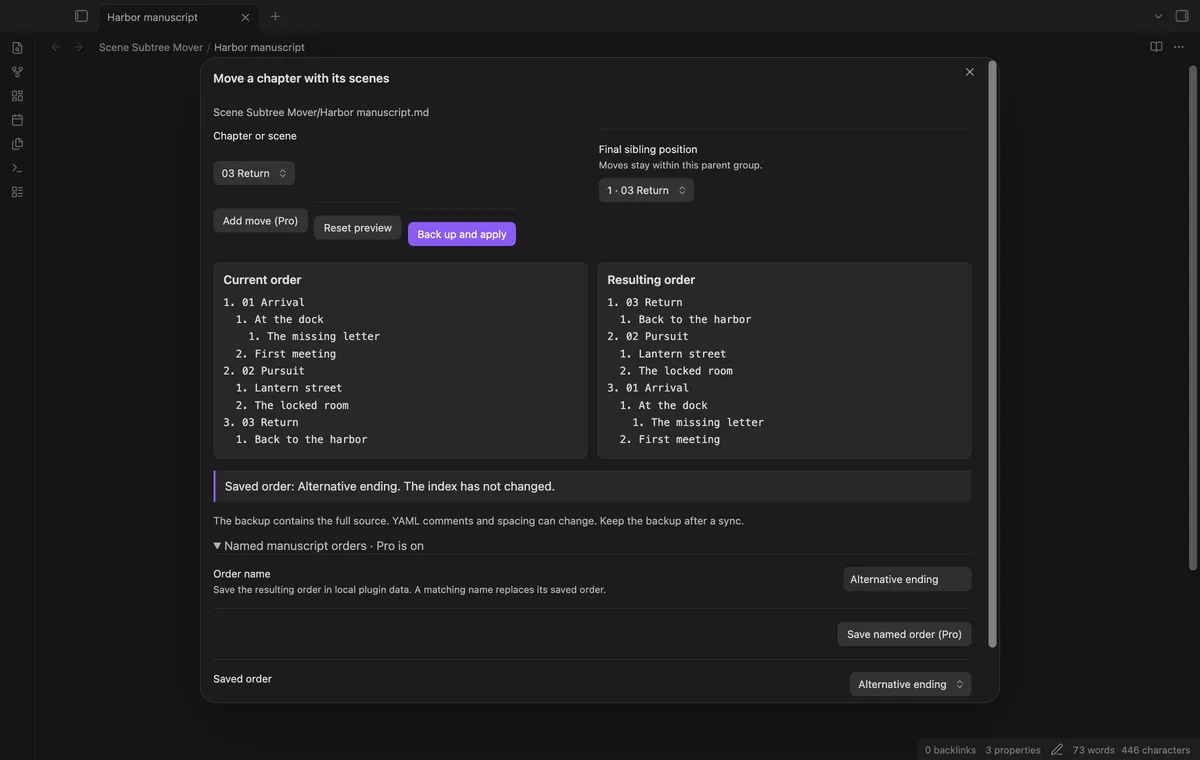Open command palette terminal icon in ribbon
1200x760 pixels.
click(x=17, y=168)
